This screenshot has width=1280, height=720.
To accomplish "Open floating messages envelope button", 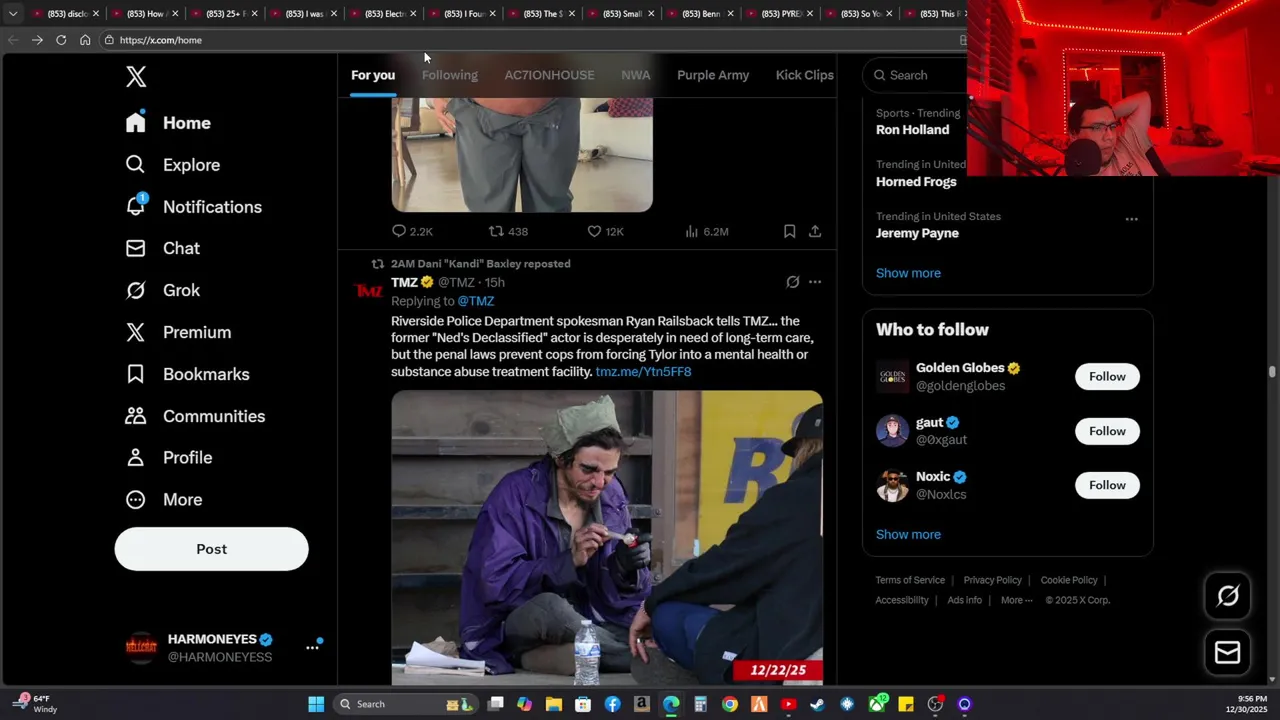I will (1227, 652).
